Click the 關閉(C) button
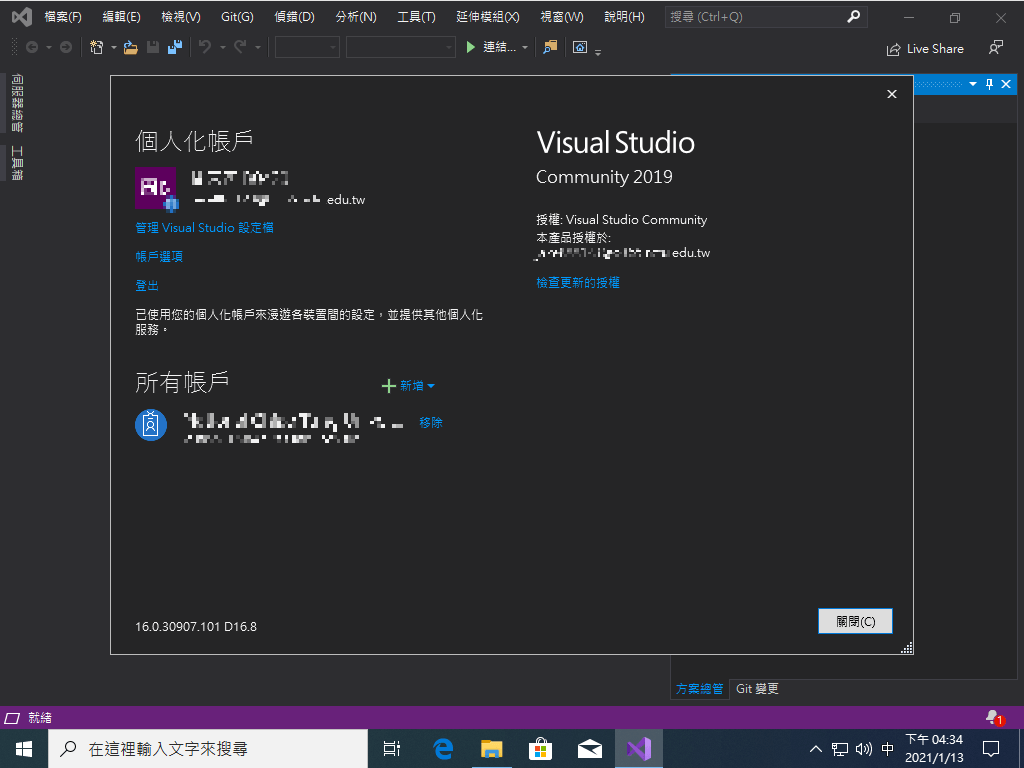 click(855, 621)
